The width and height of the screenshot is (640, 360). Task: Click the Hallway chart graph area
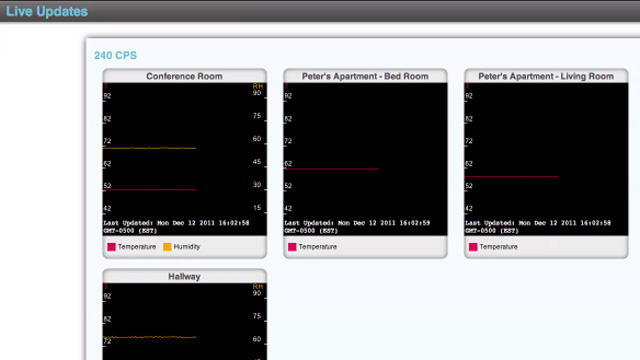184,322
